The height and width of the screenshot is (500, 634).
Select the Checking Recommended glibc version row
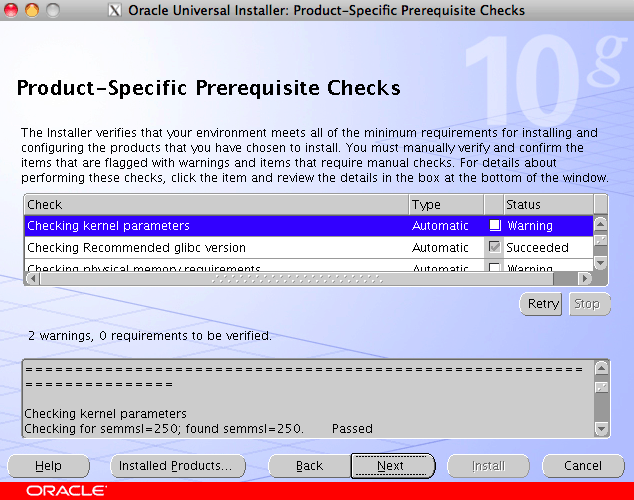[215, 247]
